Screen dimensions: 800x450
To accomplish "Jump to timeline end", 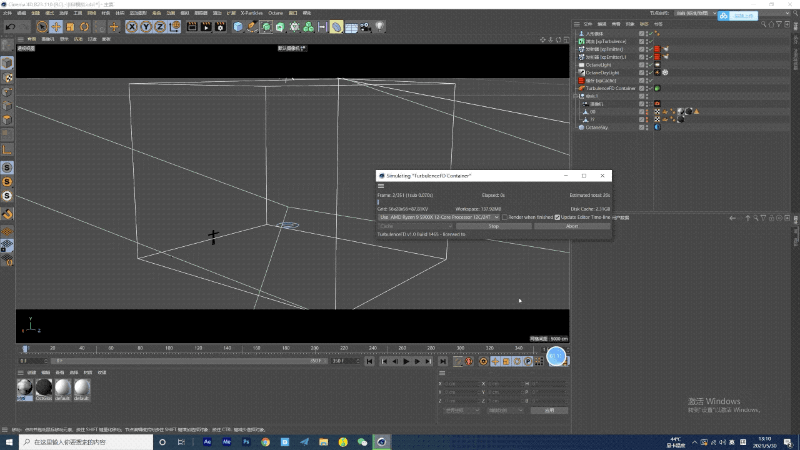I will pyautogui.click(x=443, y=361).
